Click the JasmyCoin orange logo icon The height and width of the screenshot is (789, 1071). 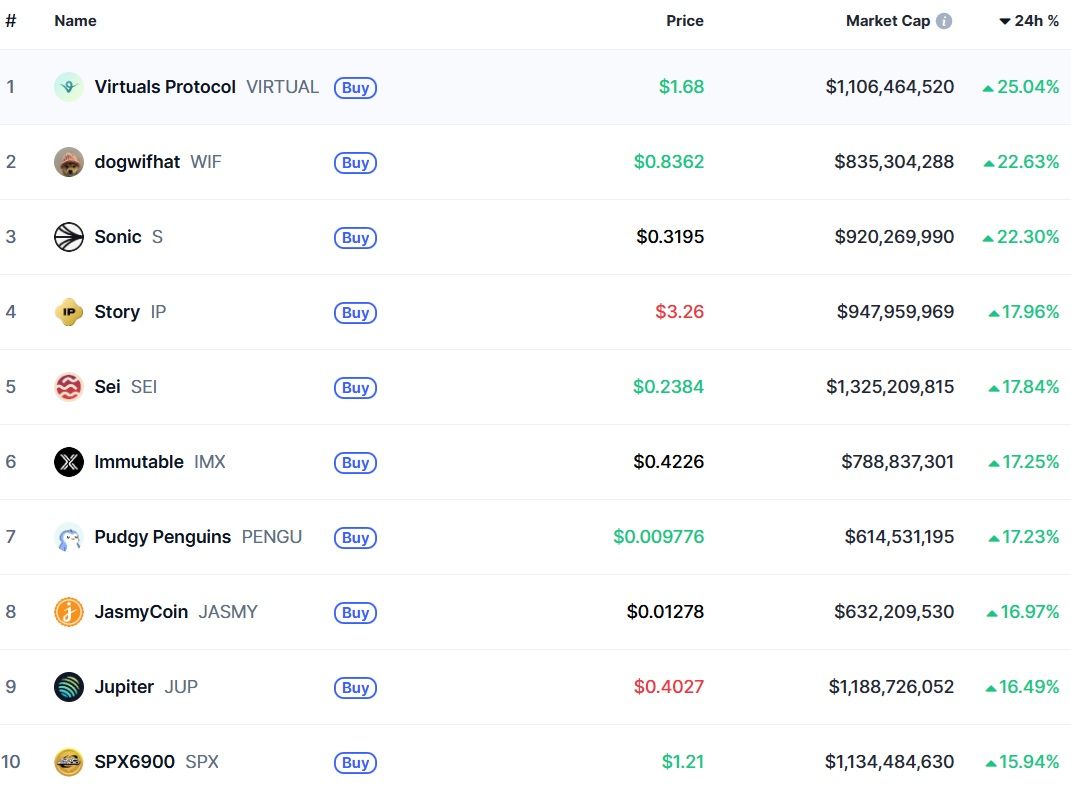coord(68,612)
